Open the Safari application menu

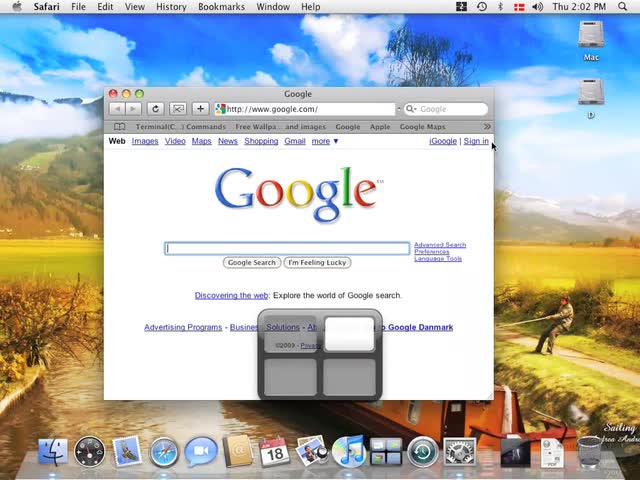pyautogui.click(x=46, y=7)
